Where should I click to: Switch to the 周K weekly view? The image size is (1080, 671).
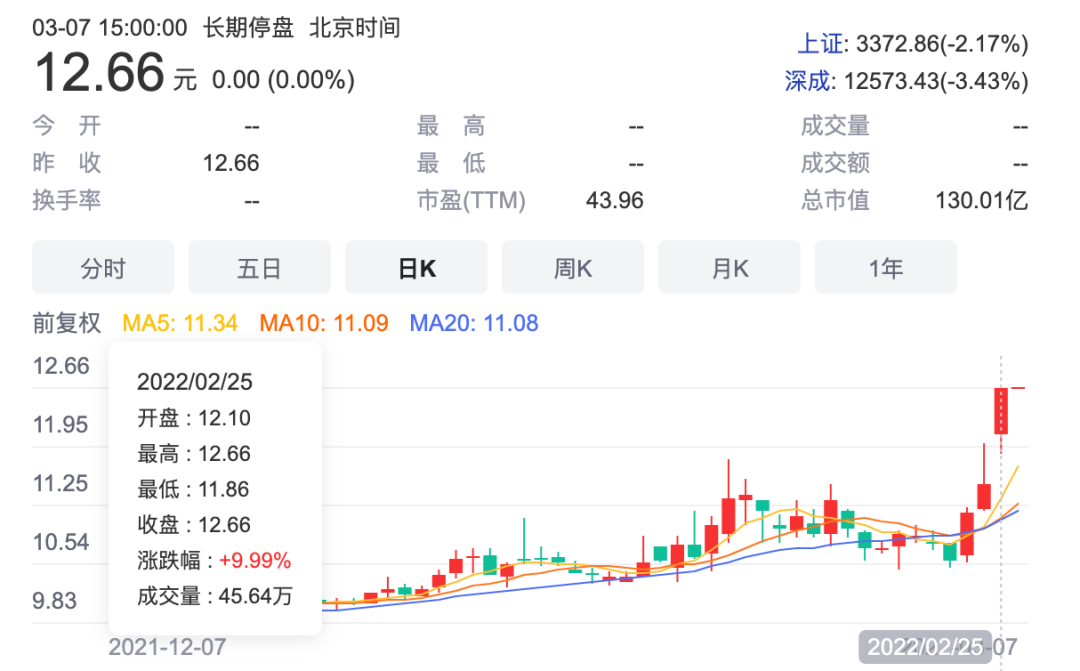click(572, 268)
